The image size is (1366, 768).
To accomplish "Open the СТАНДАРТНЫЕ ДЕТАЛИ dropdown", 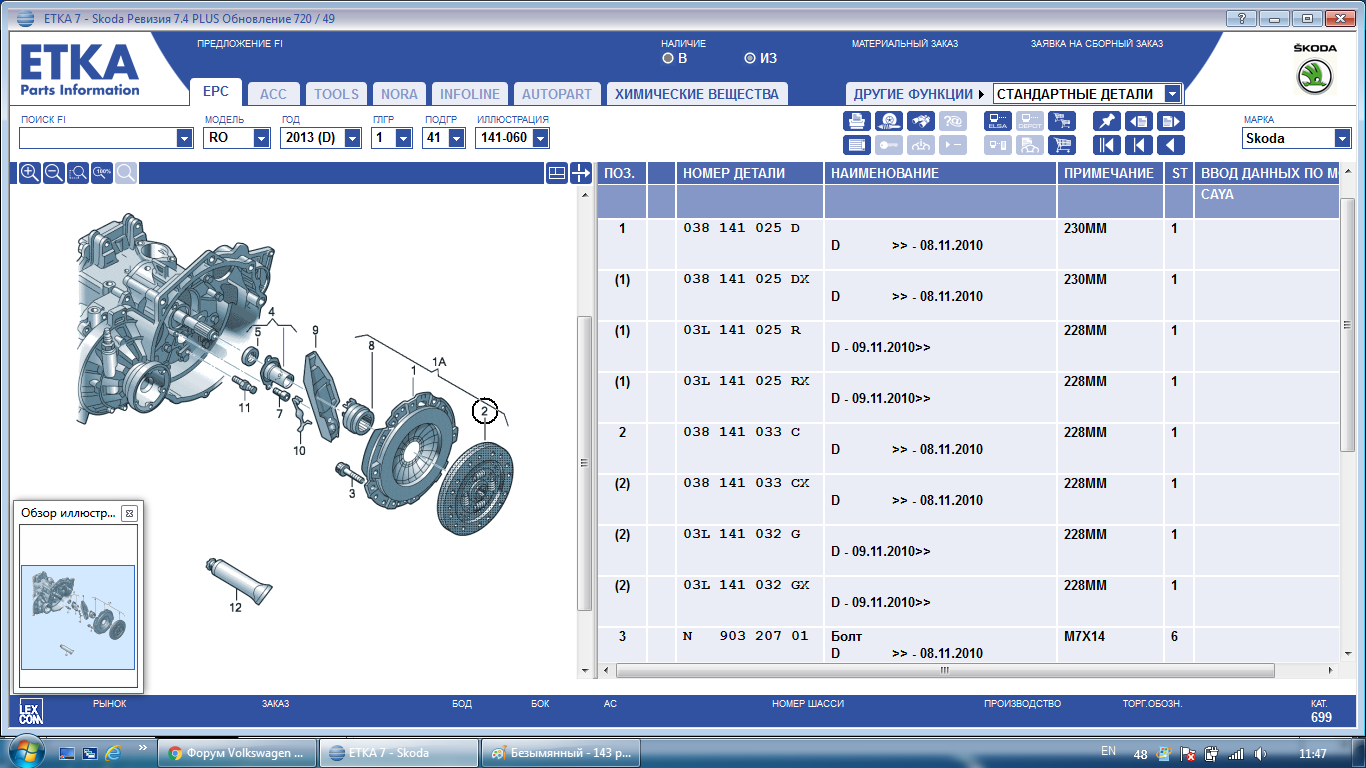I will [1173, 94].
